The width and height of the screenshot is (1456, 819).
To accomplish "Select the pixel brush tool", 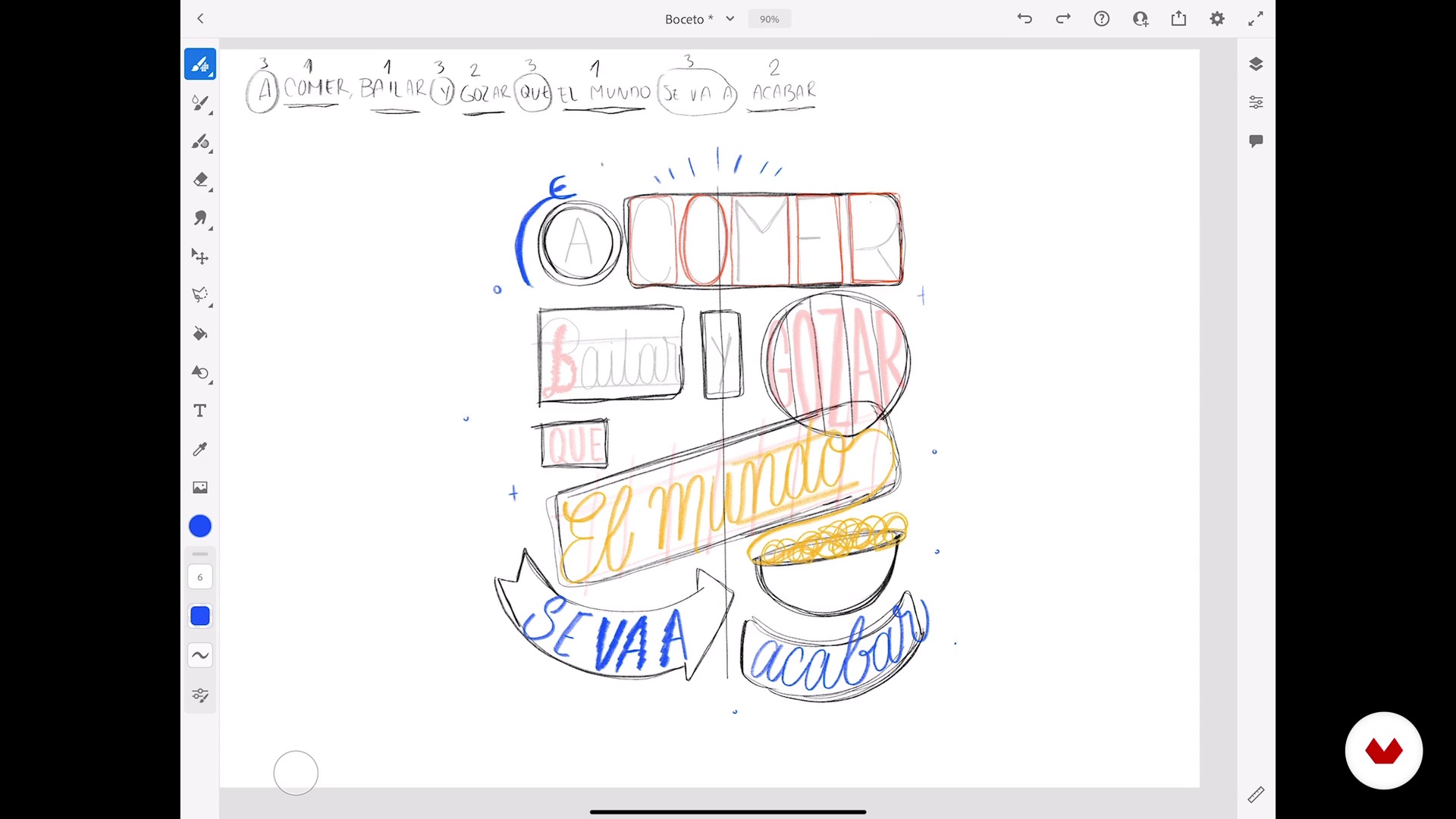I will [x=200, y=64].
